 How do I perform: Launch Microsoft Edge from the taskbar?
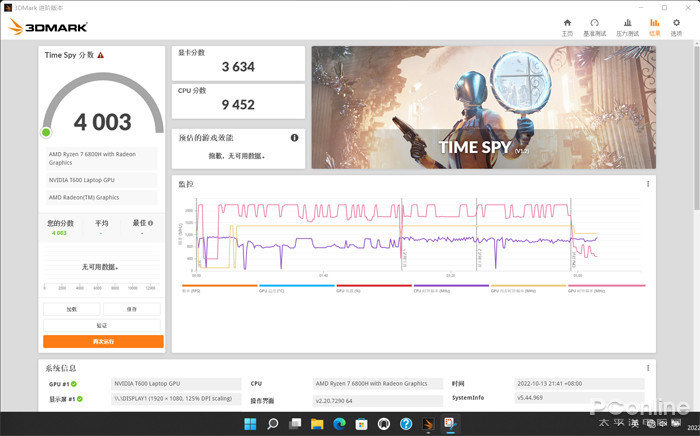(x=339, y=424)
